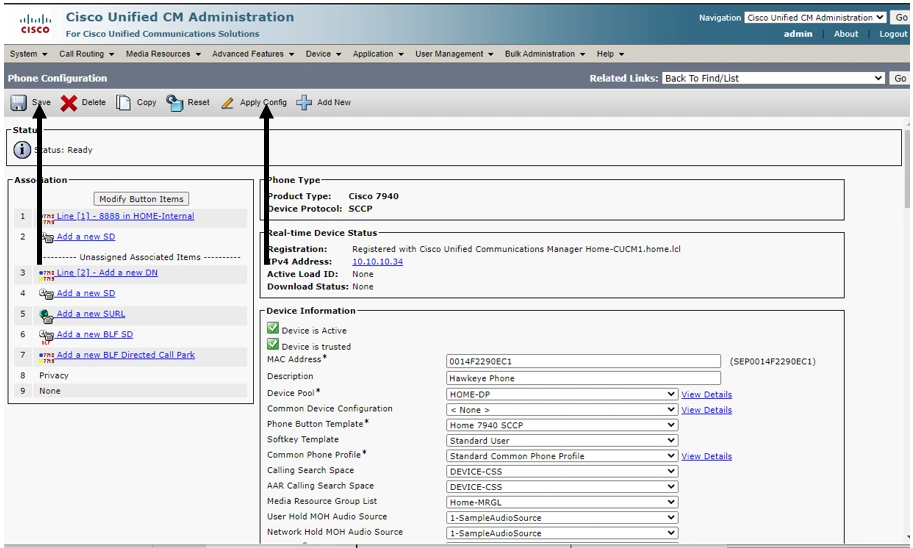The width and height of the screenshot is (913, 548).
Task: Click the Reset phone icon
Action: point(175,103)
